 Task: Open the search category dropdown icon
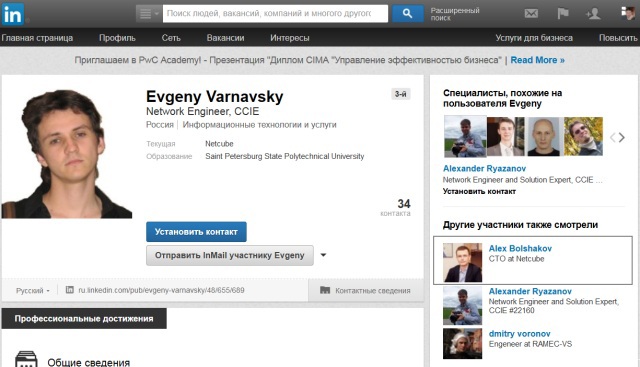click(x=149, y=14)
